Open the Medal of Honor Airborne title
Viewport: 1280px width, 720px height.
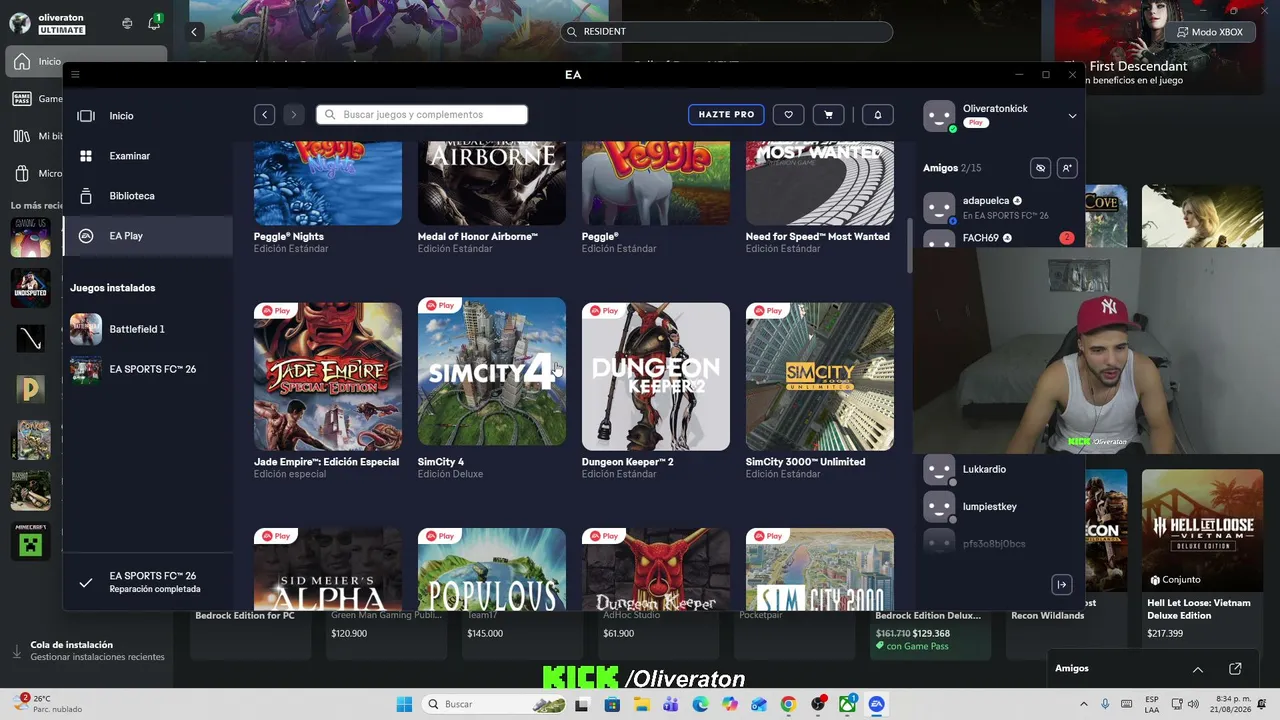(x=478, y=237)
